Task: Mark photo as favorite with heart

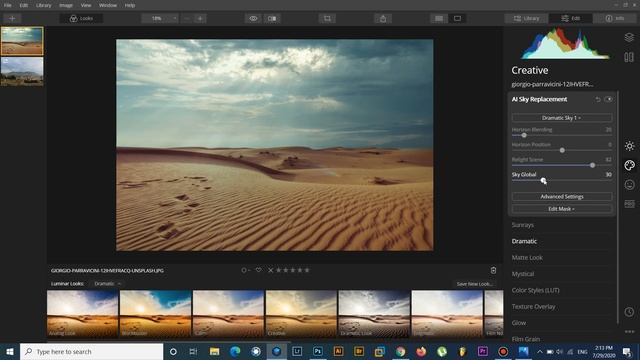Action: point(258,270)
